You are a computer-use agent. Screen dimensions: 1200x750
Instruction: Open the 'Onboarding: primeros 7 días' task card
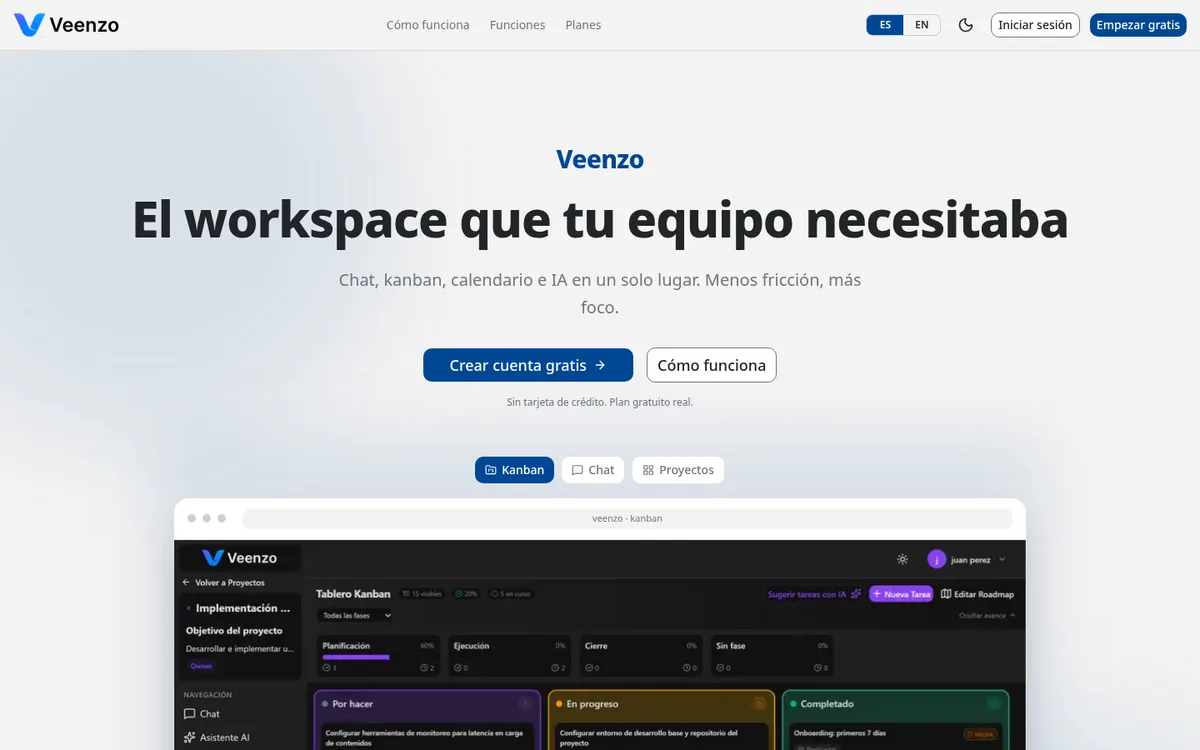(x=895, y=737)
